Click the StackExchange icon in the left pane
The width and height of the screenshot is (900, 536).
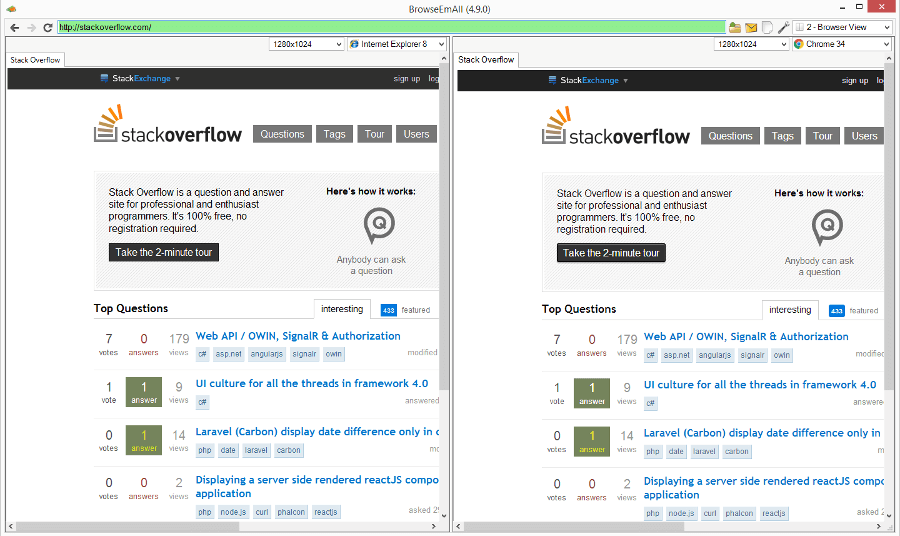pyautogui.click(x=104, y=78)
